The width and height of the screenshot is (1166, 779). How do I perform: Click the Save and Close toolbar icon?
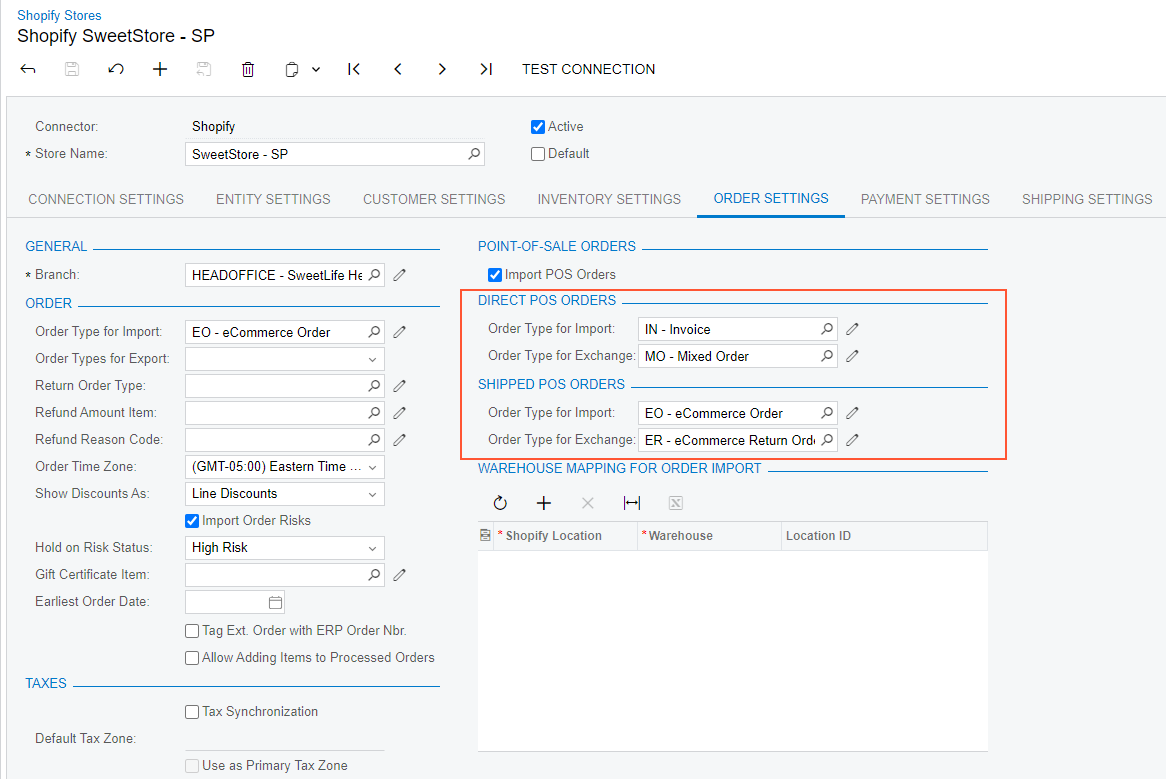(204, 69)
